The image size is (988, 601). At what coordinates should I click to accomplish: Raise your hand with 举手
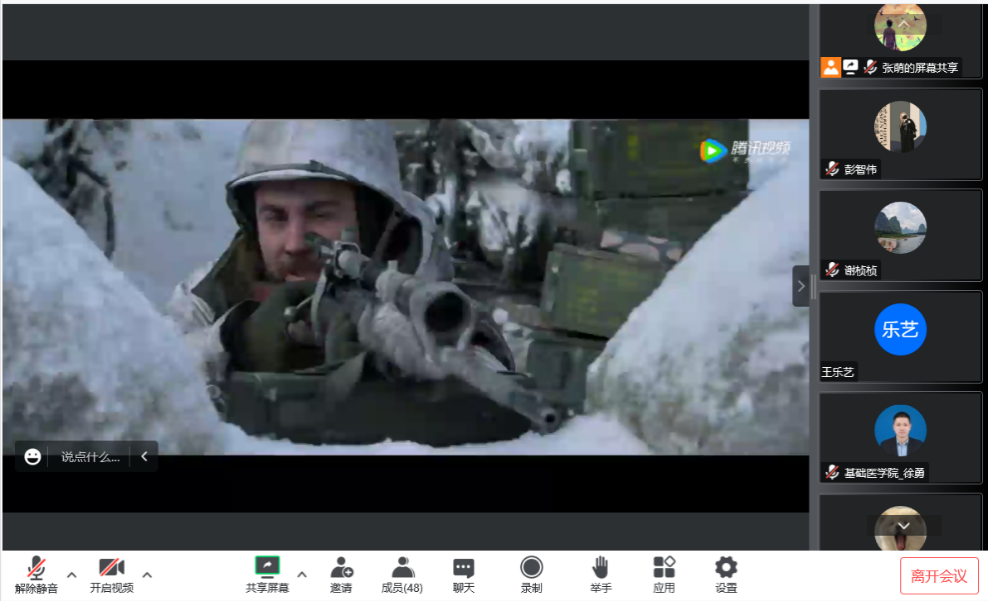(600, 575)
